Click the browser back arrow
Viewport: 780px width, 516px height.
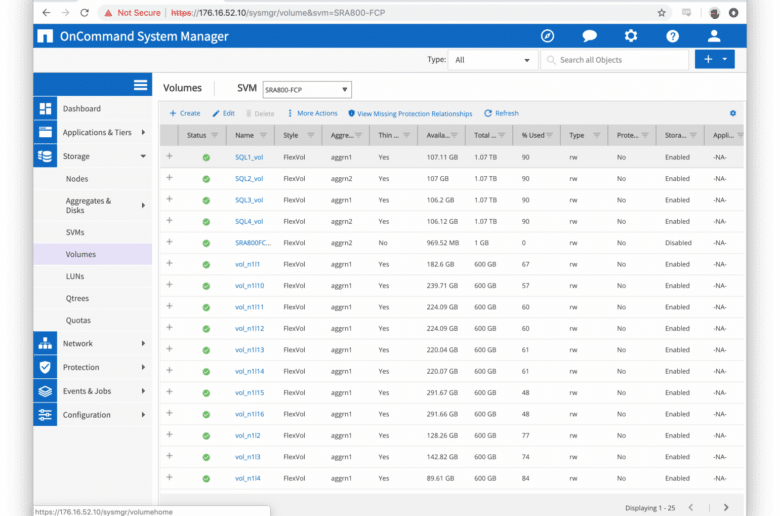point(46,12)
